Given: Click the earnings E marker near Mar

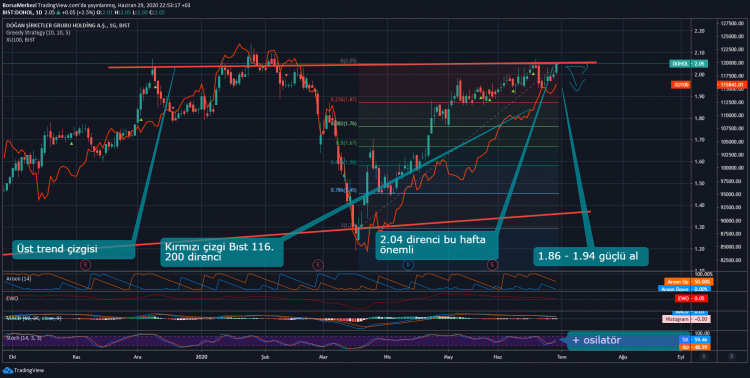Looking at the screenshot, I should [x=318, y=264].
